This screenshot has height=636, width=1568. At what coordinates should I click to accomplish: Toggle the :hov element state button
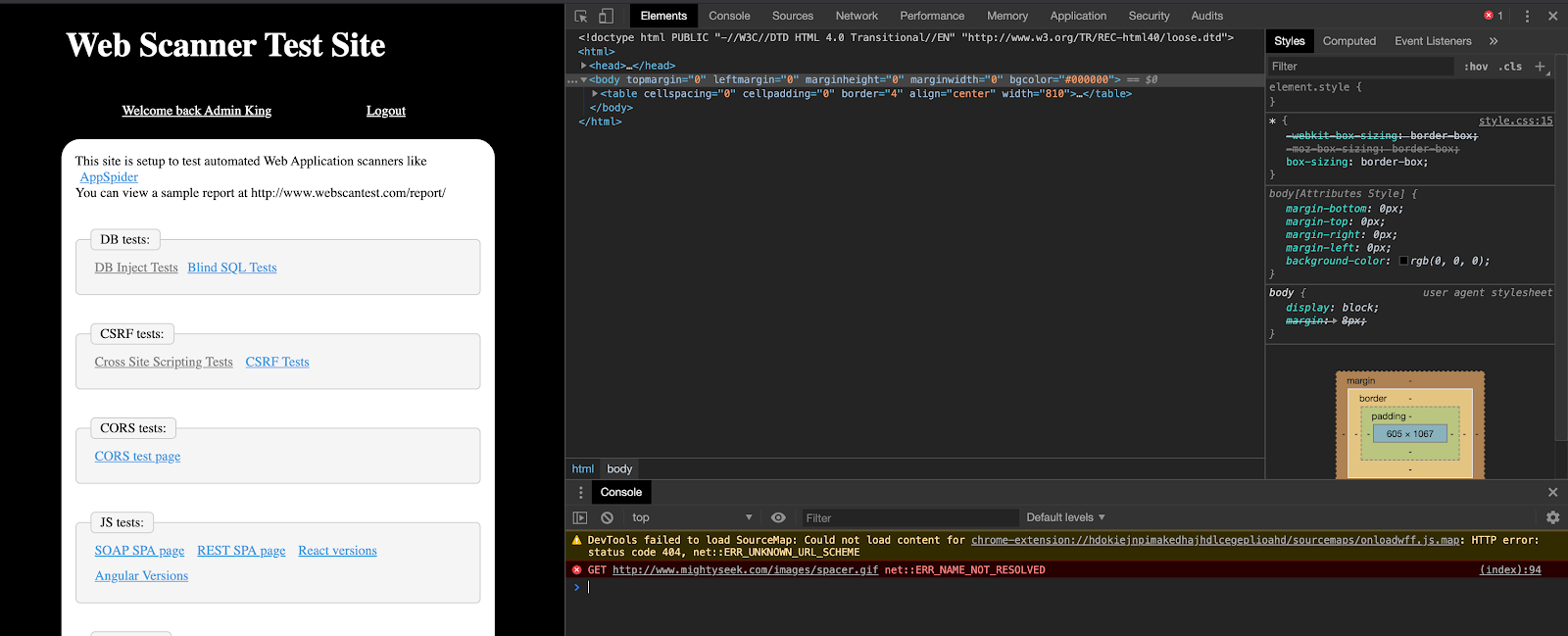[x=1476, y=67]
